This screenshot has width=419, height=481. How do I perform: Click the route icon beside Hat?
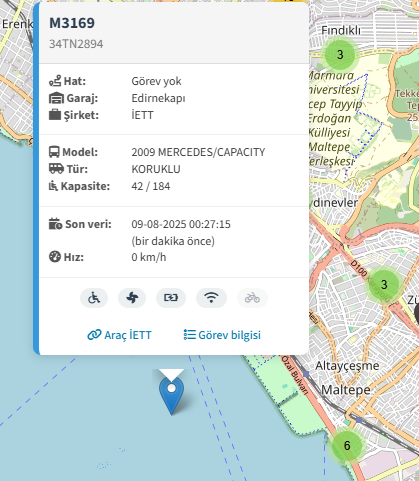(55, 81)
